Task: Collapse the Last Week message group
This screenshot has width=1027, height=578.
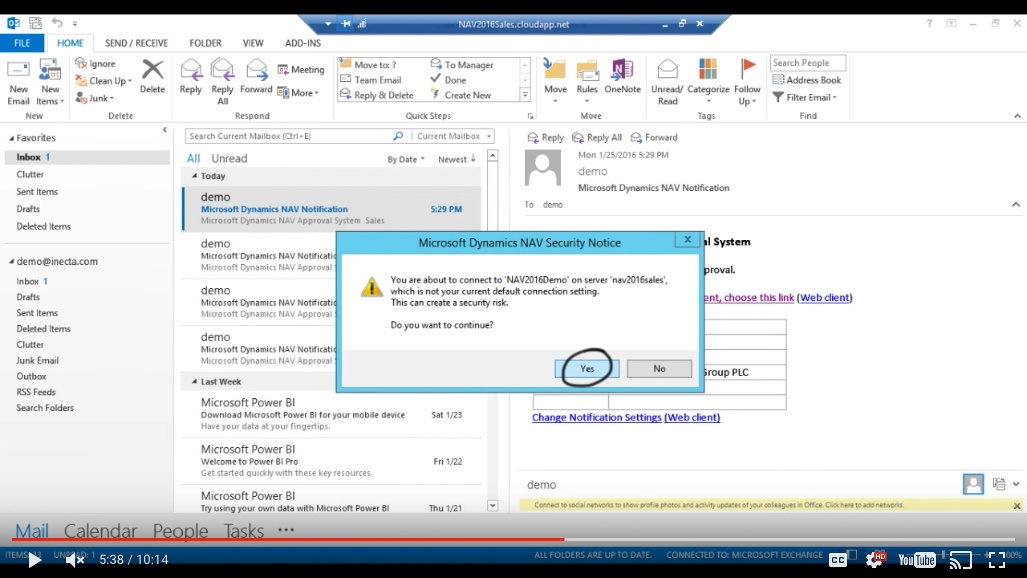Action: pyautogui.click(x=195, y=381)
